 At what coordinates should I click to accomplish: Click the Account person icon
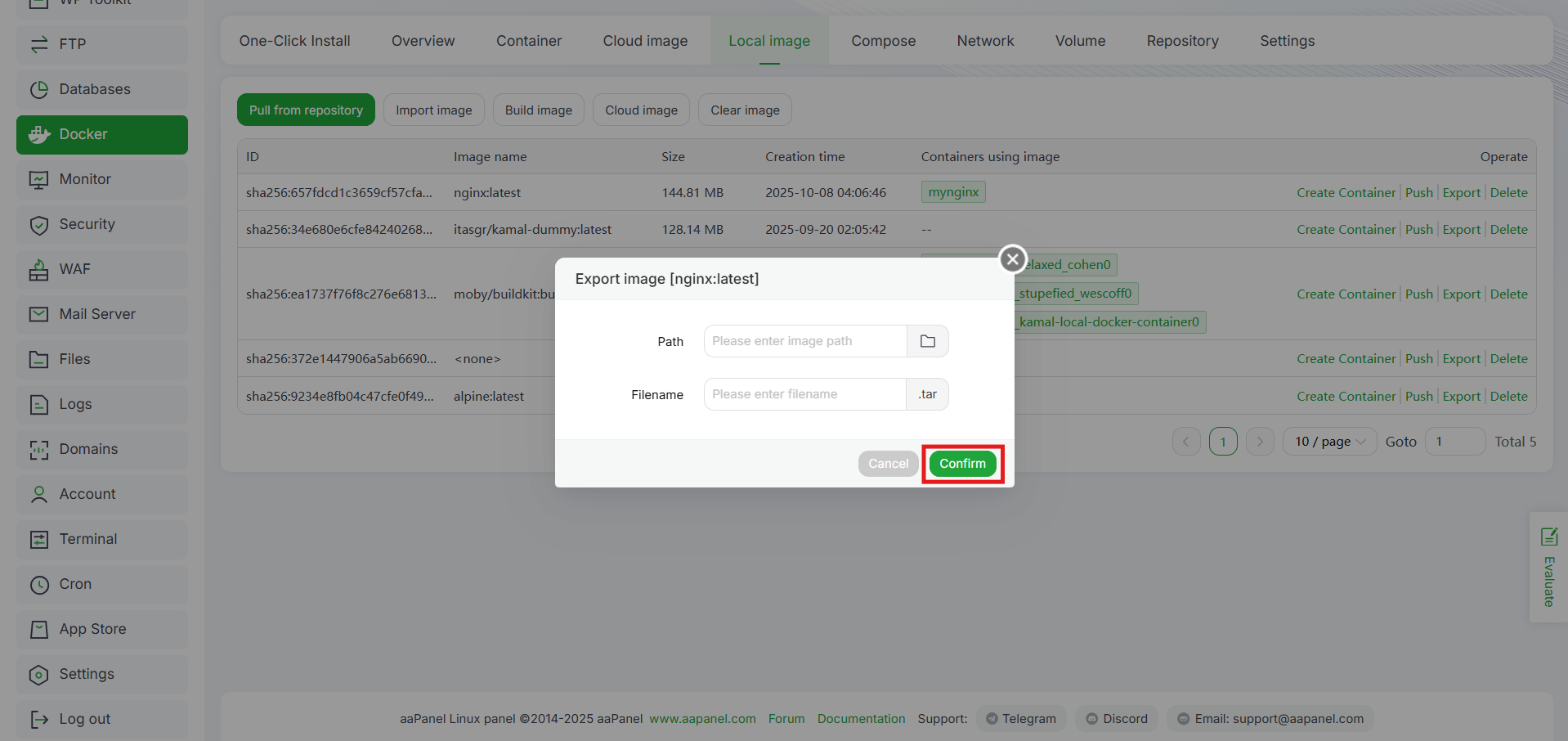pos(39,494)
